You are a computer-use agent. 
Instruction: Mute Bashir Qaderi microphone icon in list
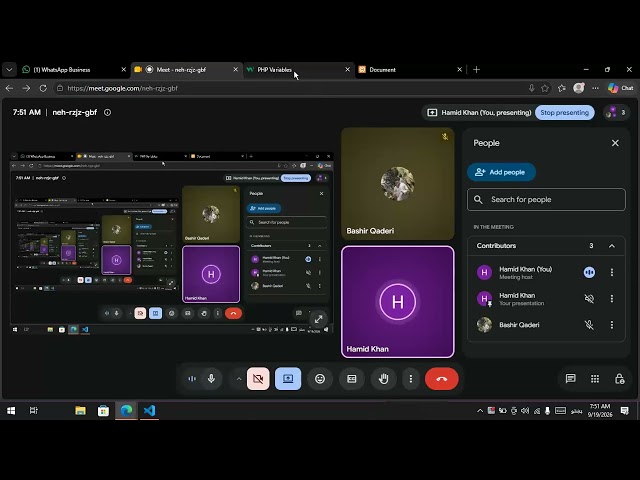click(589, 325)
